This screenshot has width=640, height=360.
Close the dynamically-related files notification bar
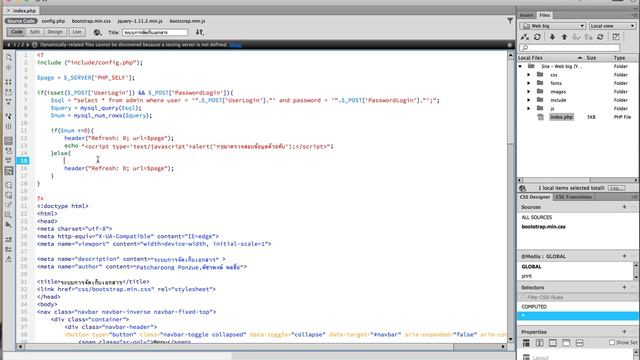pyautogui.click(x=510, y=44)
